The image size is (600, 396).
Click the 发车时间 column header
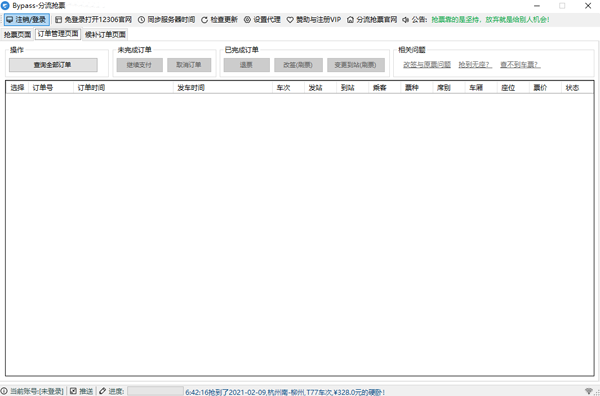pyautogui.click(x=223, y=88)
